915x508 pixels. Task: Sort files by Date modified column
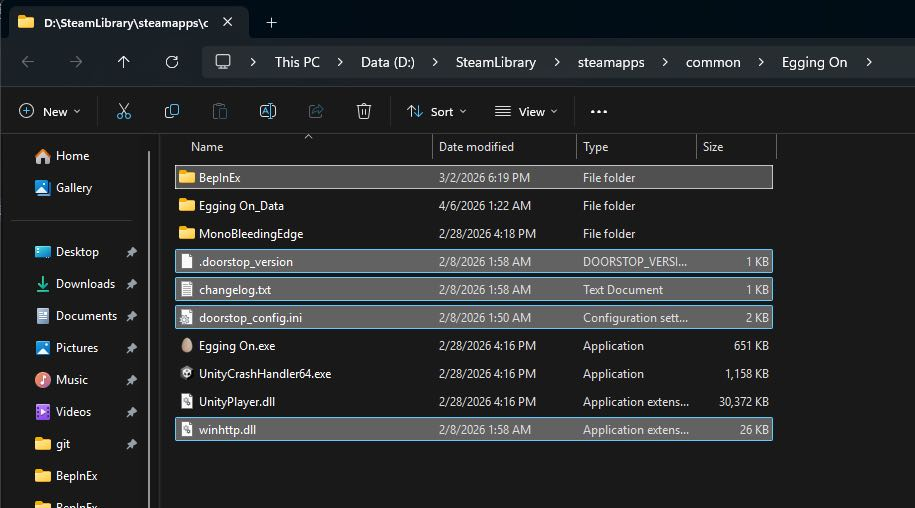[x=476, y=147]
